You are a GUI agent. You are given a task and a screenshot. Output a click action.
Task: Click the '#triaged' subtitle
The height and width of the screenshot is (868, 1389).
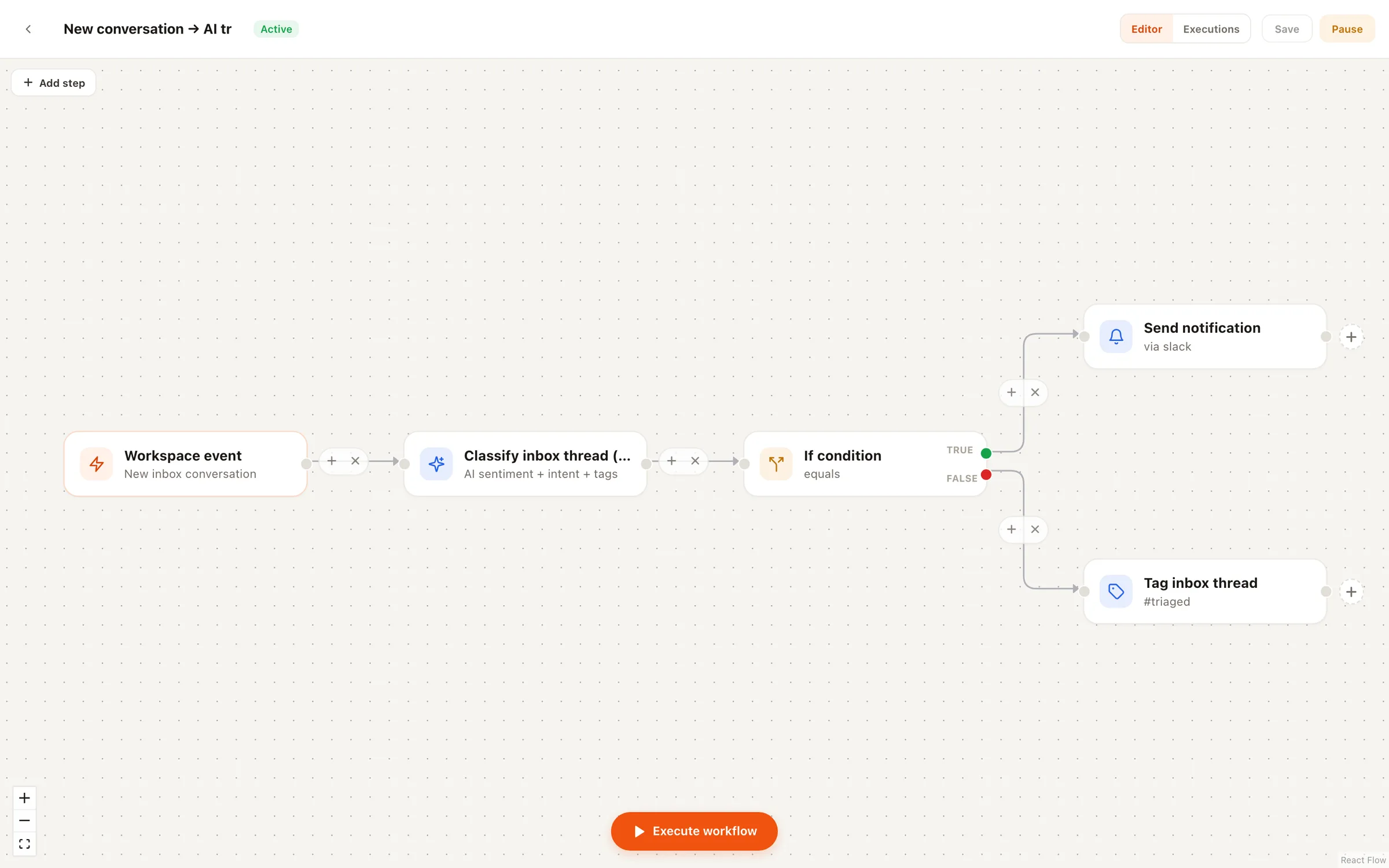click(x=1167, y=602)
